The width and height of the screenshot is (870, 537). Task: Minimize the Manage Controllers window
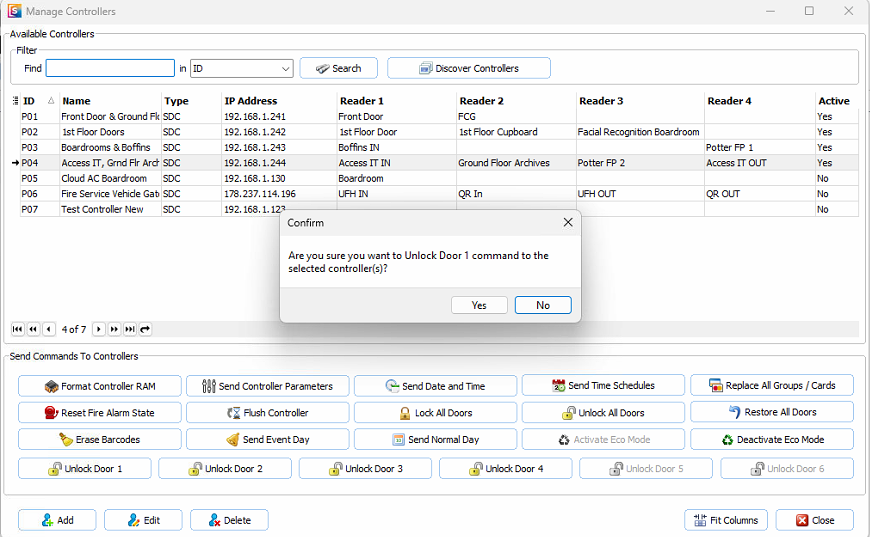coord(770,11)
